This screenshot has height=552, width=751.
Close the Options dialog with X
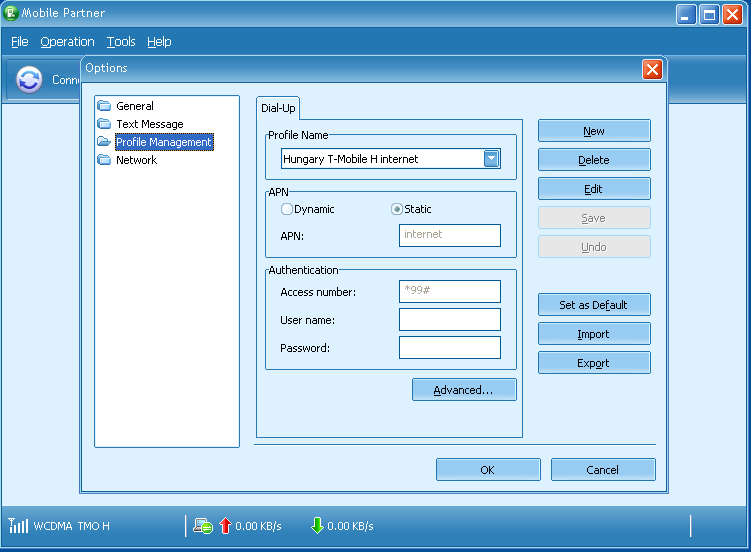tap(652, 69)
